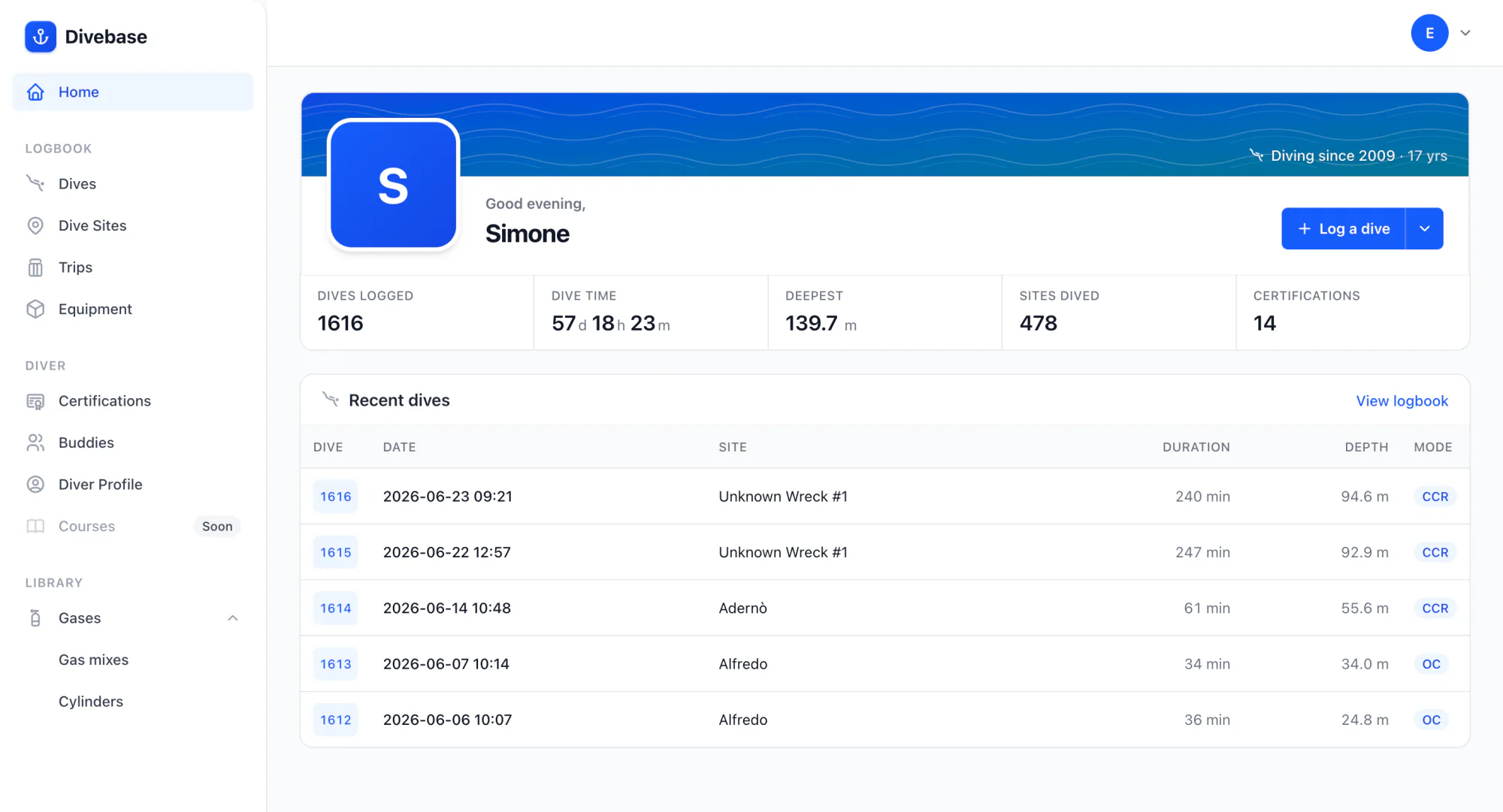Click Alfredo site in dive 1613 row
The image size is (1503, 812).
(742, 664)
